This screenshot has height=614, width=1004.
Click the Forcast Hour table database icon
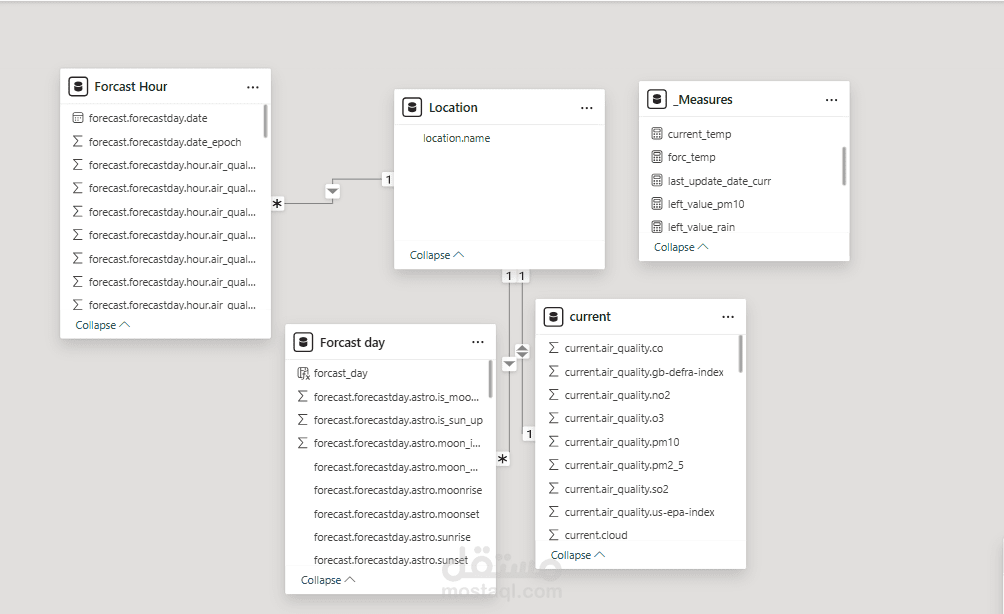78,87
